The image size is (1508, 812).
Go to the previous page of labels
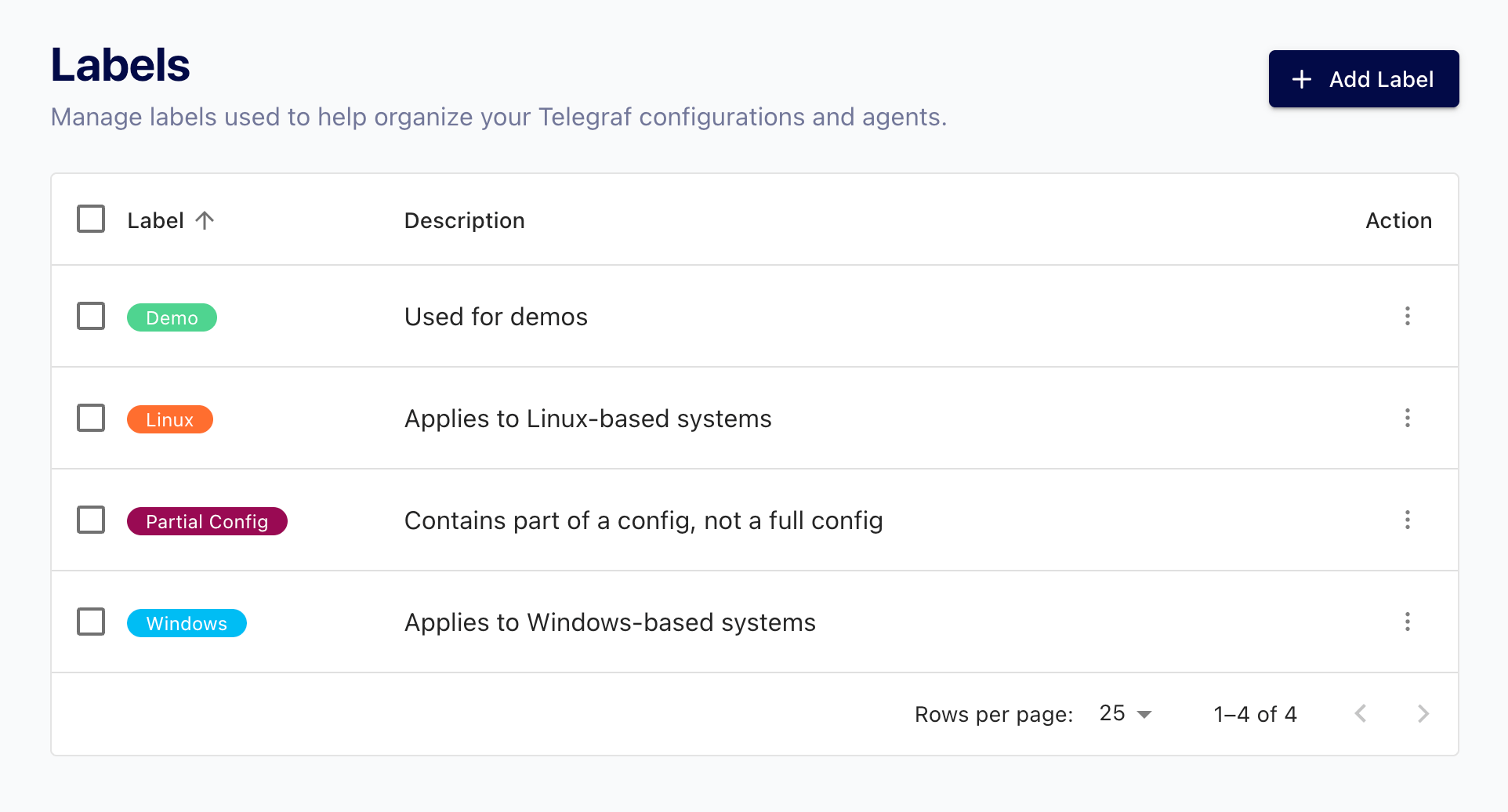pos(1361,713)
